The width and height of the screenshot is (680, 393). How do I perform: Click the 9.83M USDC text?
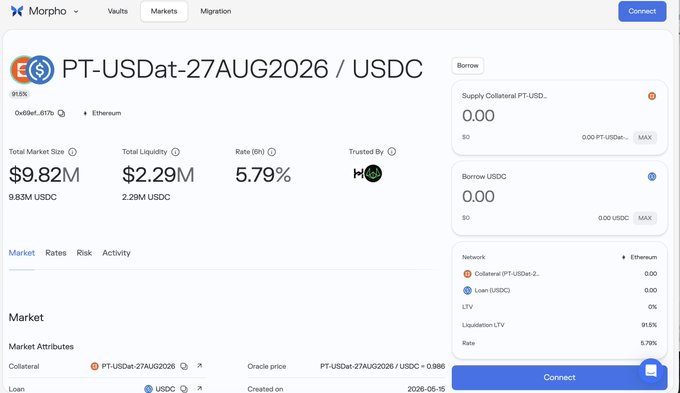[x=33, y=197]
